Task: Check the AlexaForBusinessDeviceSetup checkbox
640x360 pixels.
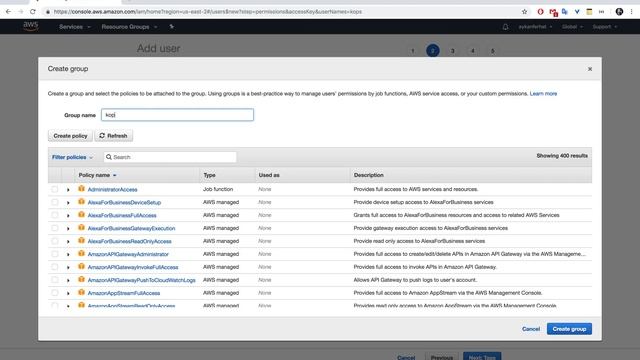Action: [55, 202]
